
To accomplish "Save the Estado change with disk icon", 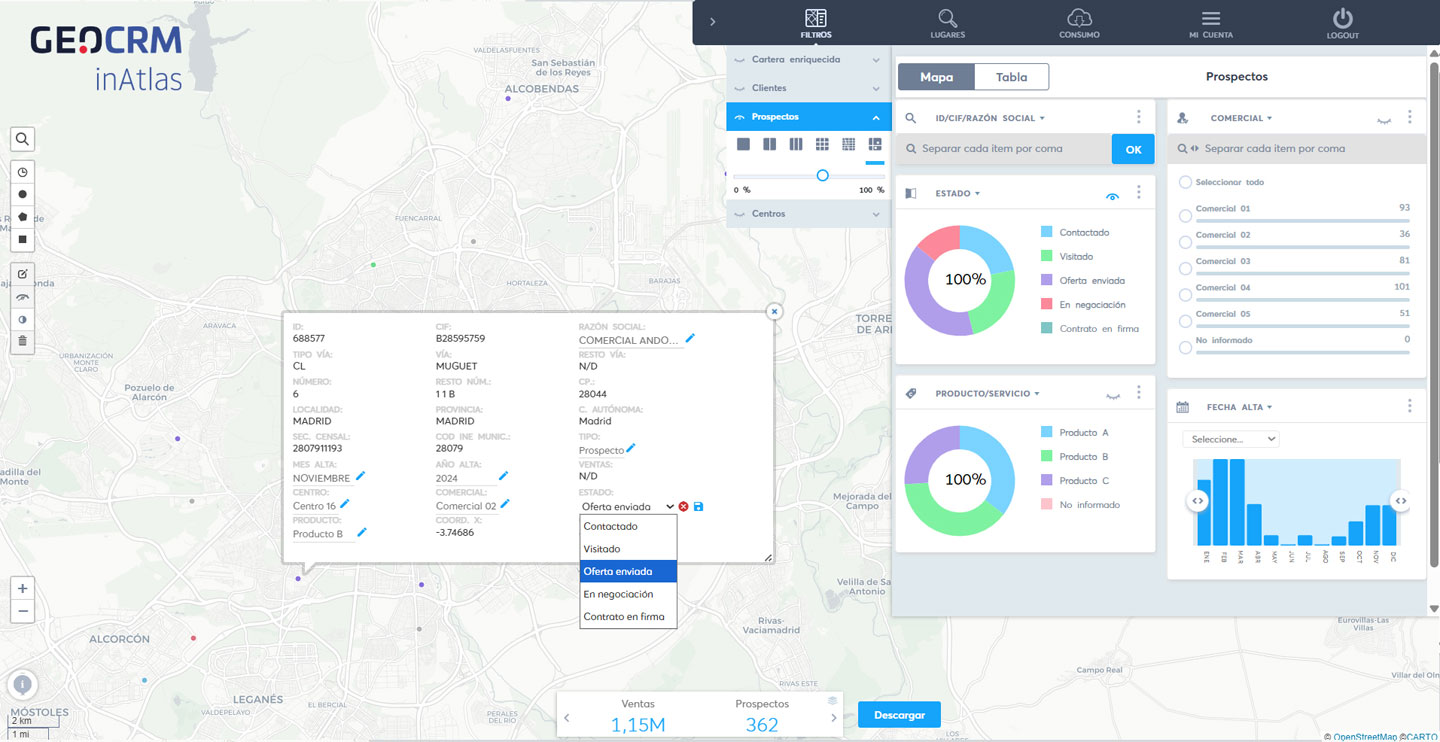I will 698,507.
